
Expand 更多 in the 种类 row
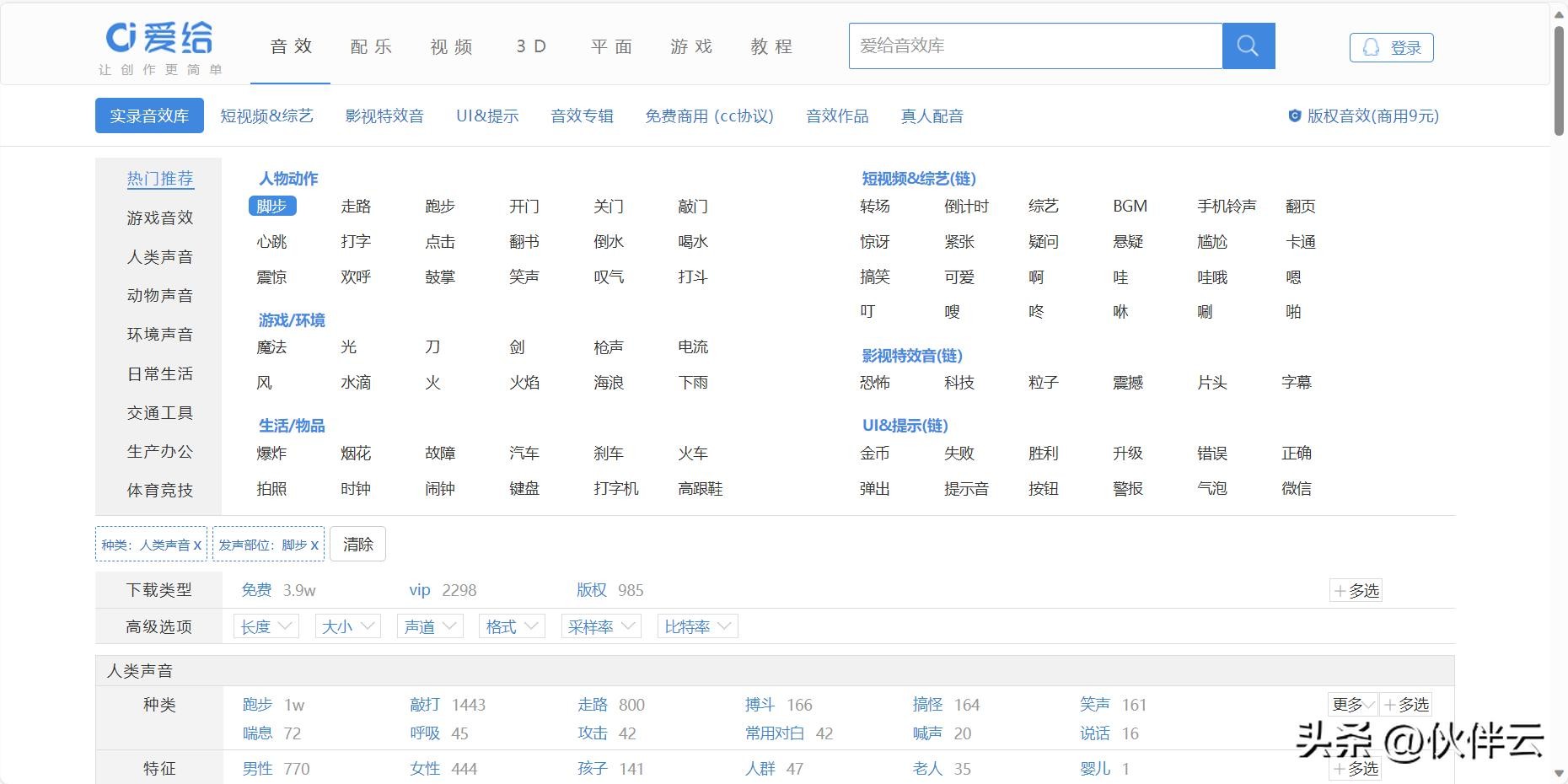tap(1352, 705)
